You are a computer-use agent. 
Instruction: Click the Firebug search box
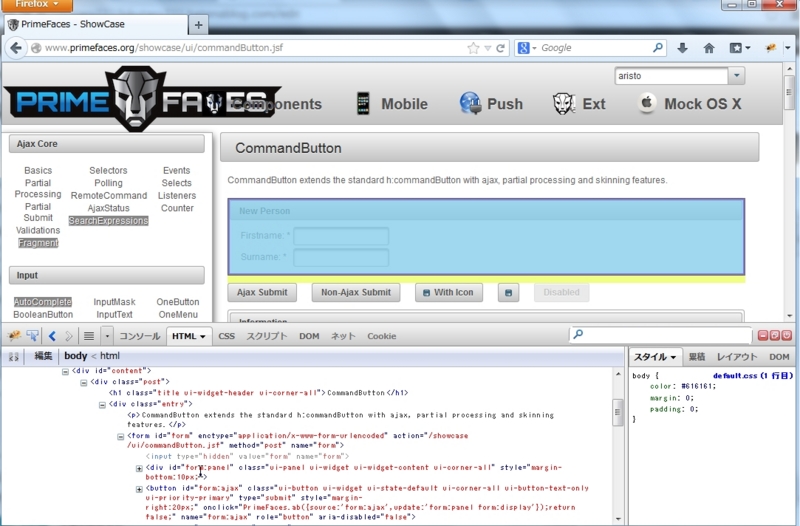point(661,335)
